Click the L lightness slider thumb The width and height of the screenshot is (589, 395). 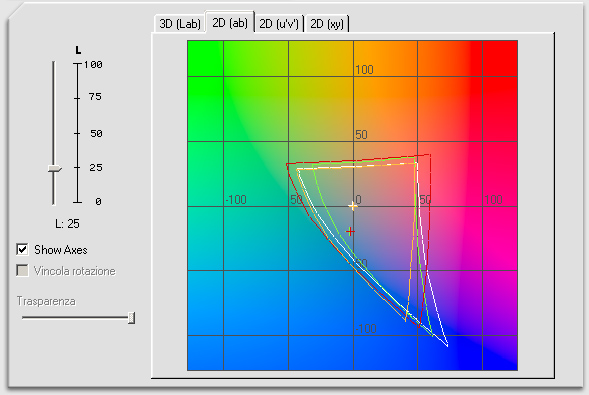tap(55, 169)
